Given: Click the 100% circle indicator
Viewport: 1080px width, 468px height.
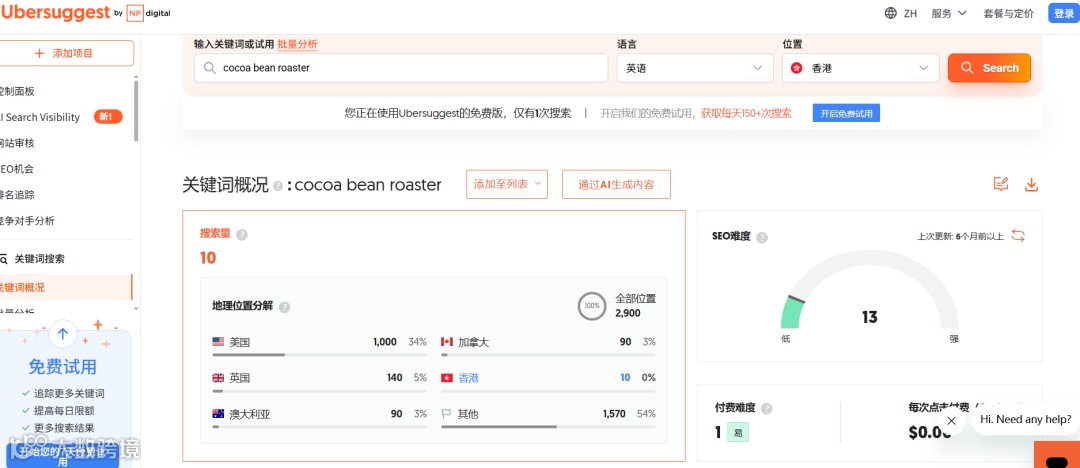Looking at the screenshot, I should pyautogui.click(x=592, y=305).
